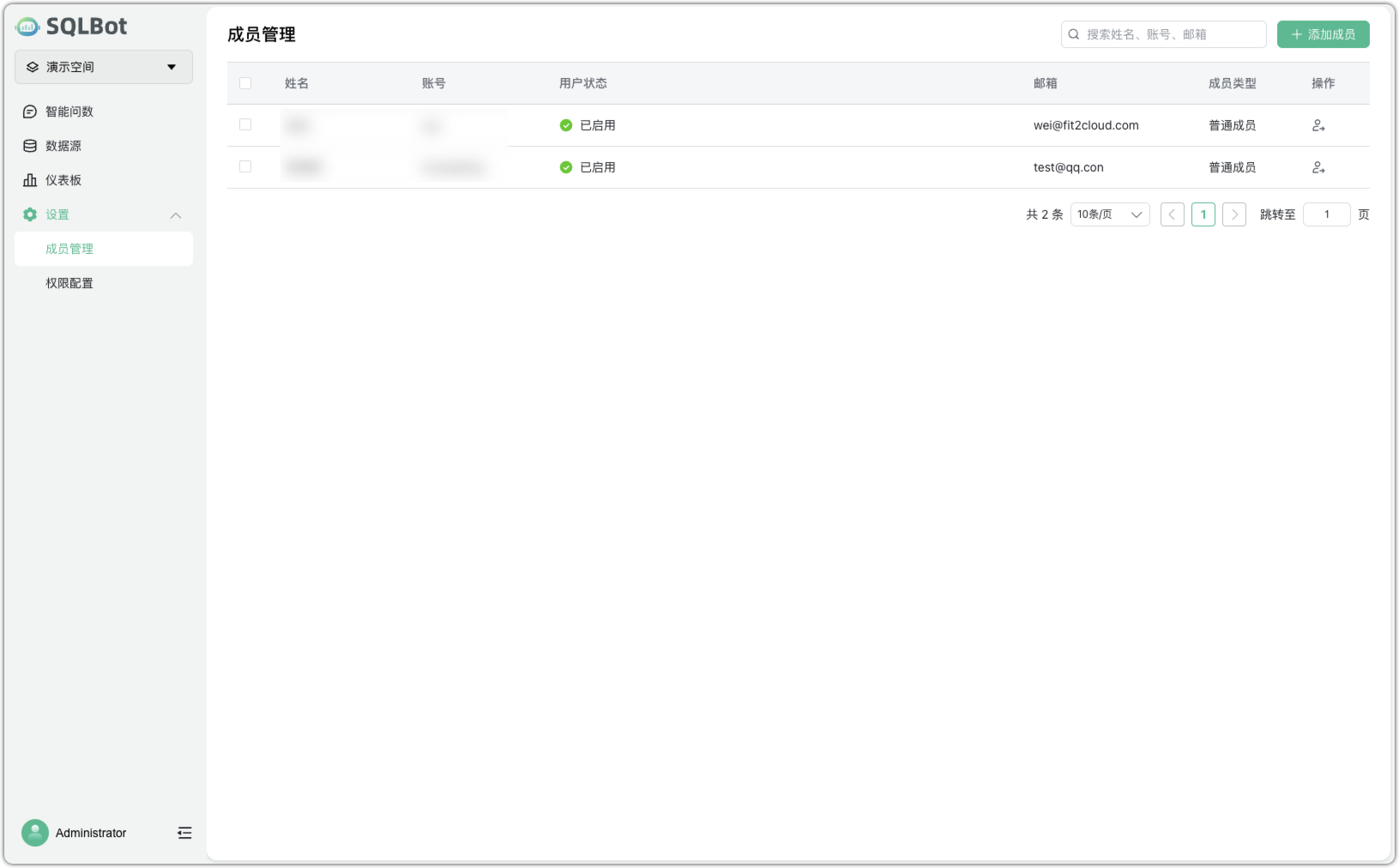Viewport: 1399px width, 868px height.
Task: Click the 设置 gear icon
Action: tap(30, 214)
